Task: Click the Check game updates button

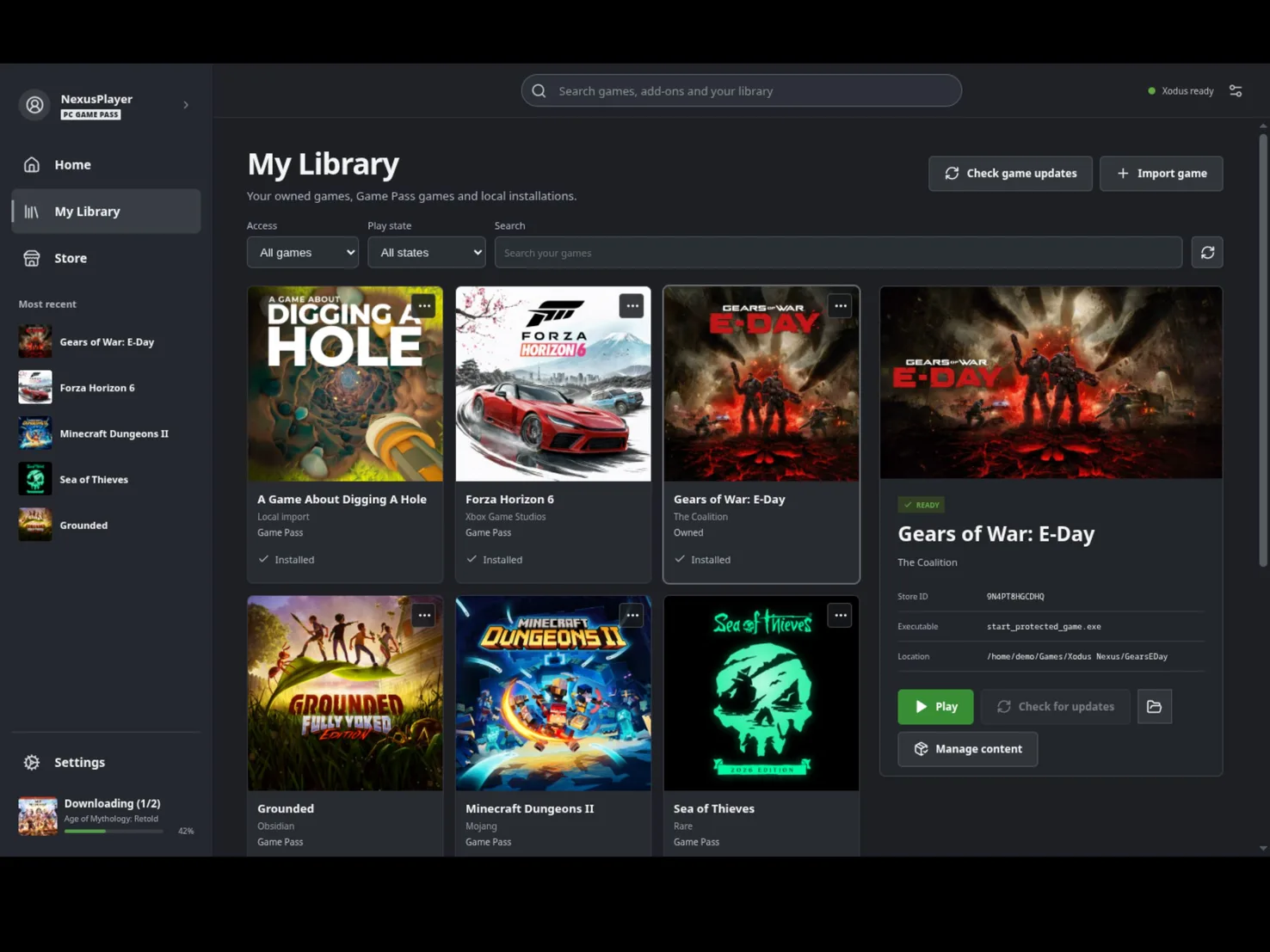Action: pos(1010,173)
